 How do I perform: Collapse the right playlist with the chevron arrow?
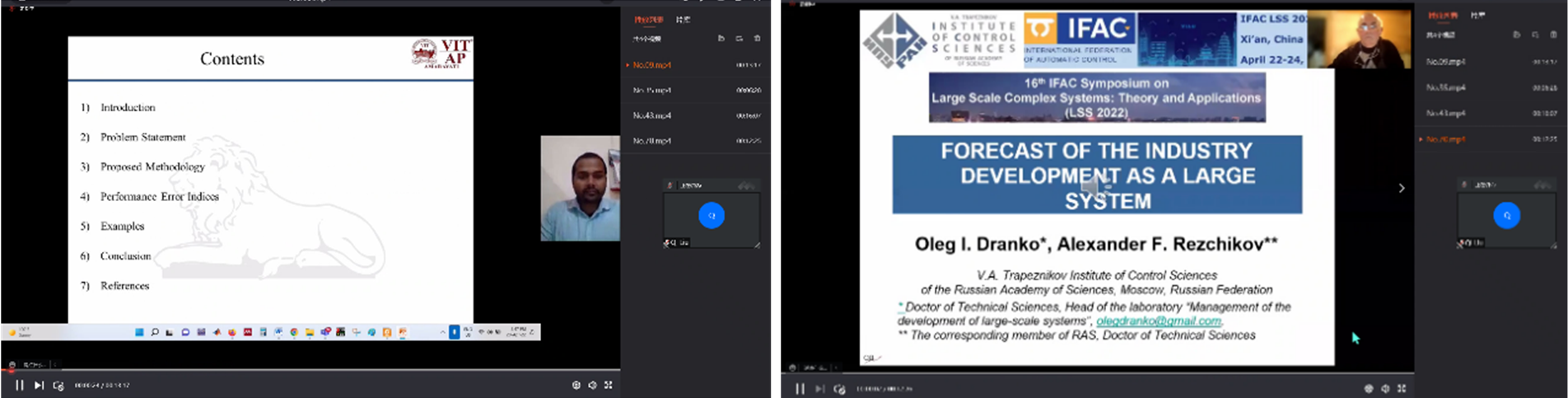point(1402,188)
